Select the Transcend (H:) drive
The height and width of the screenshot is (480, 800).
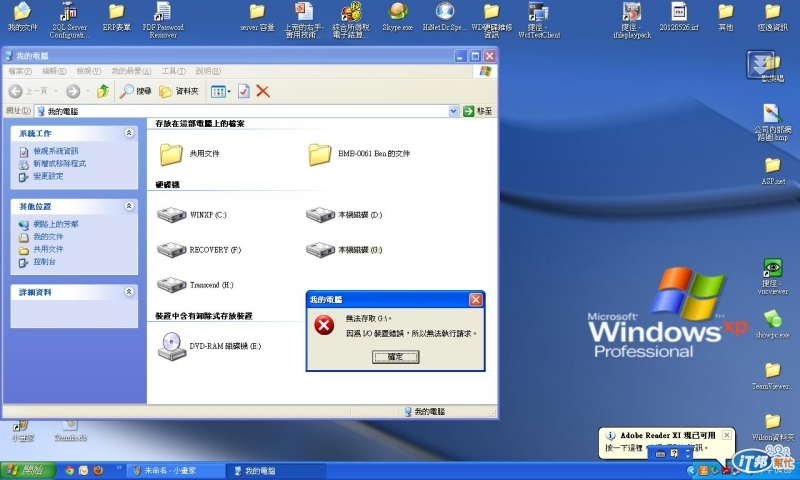pos(195,285)
